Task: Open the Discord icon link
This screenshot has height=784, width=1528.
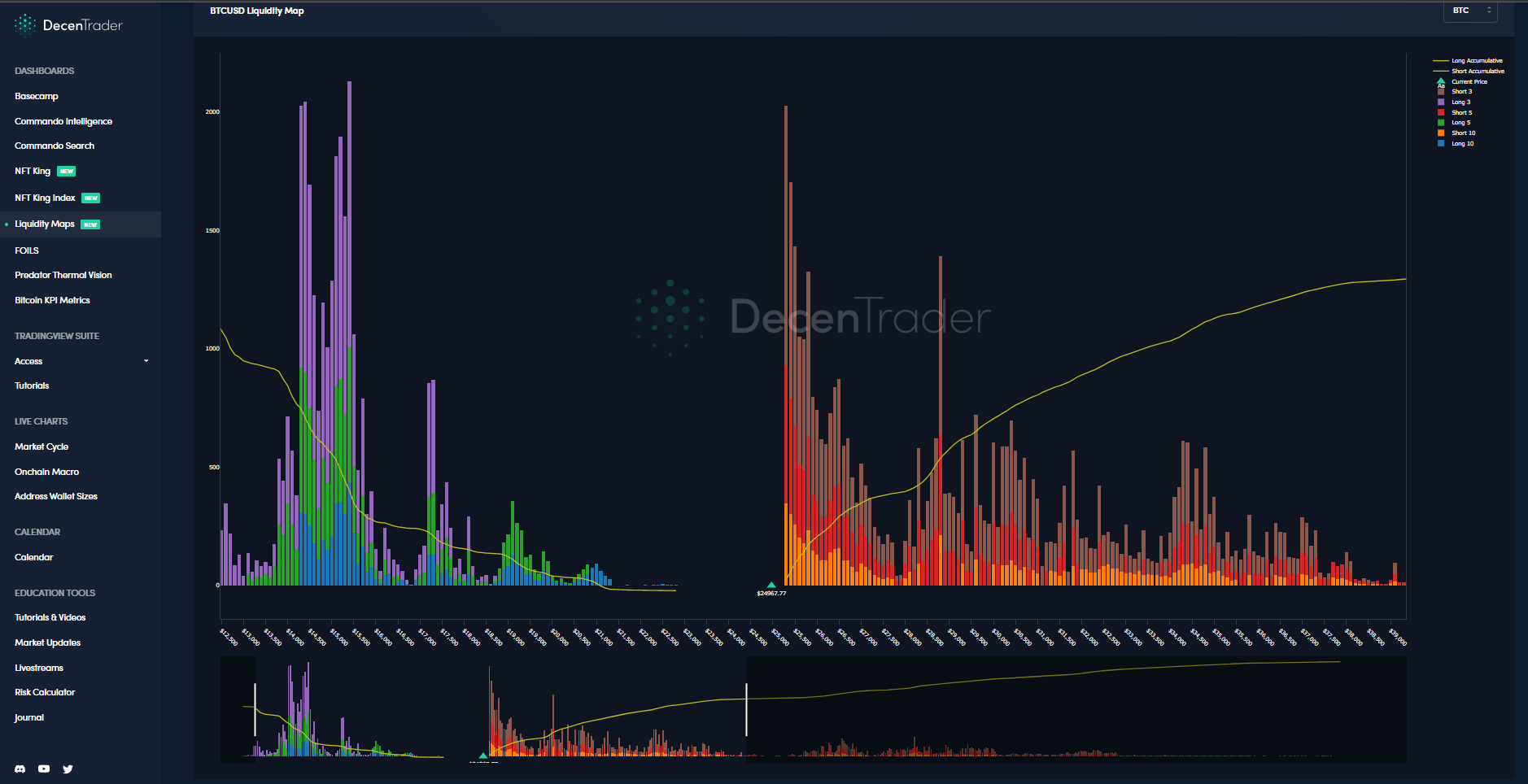Action: pos(20,769)
